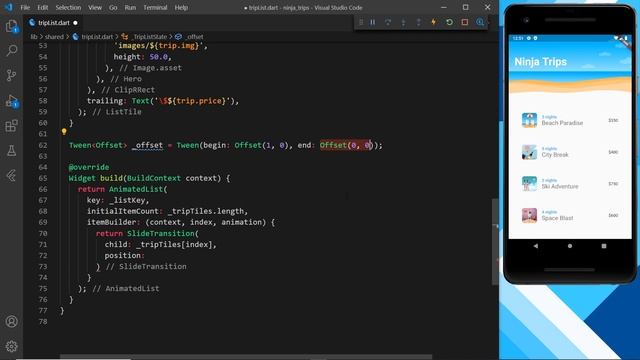Open the Edit menu
640x360 pixels.
click(42, 7)
